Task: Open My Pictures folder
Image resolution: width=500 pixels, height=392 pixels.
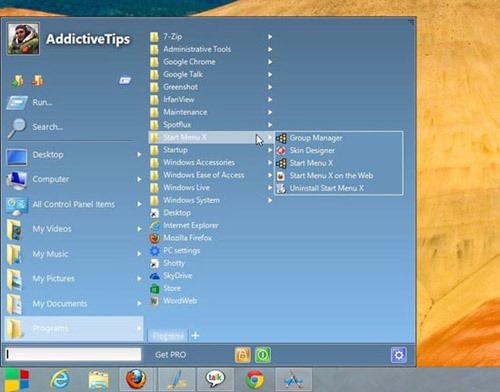Action: point(74,279)
